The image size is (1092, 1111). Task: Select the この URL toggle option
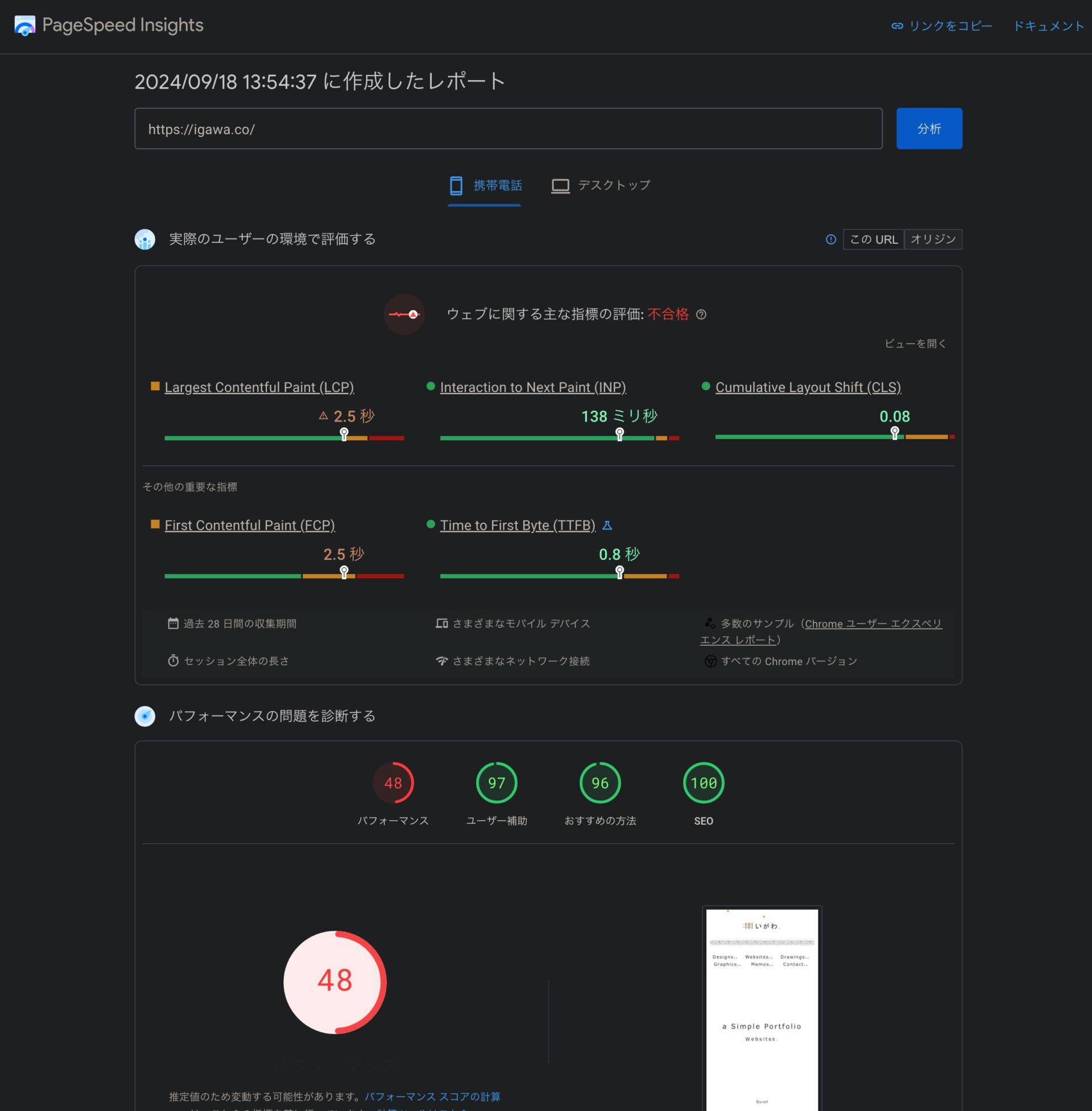click(x=874, y=239)
